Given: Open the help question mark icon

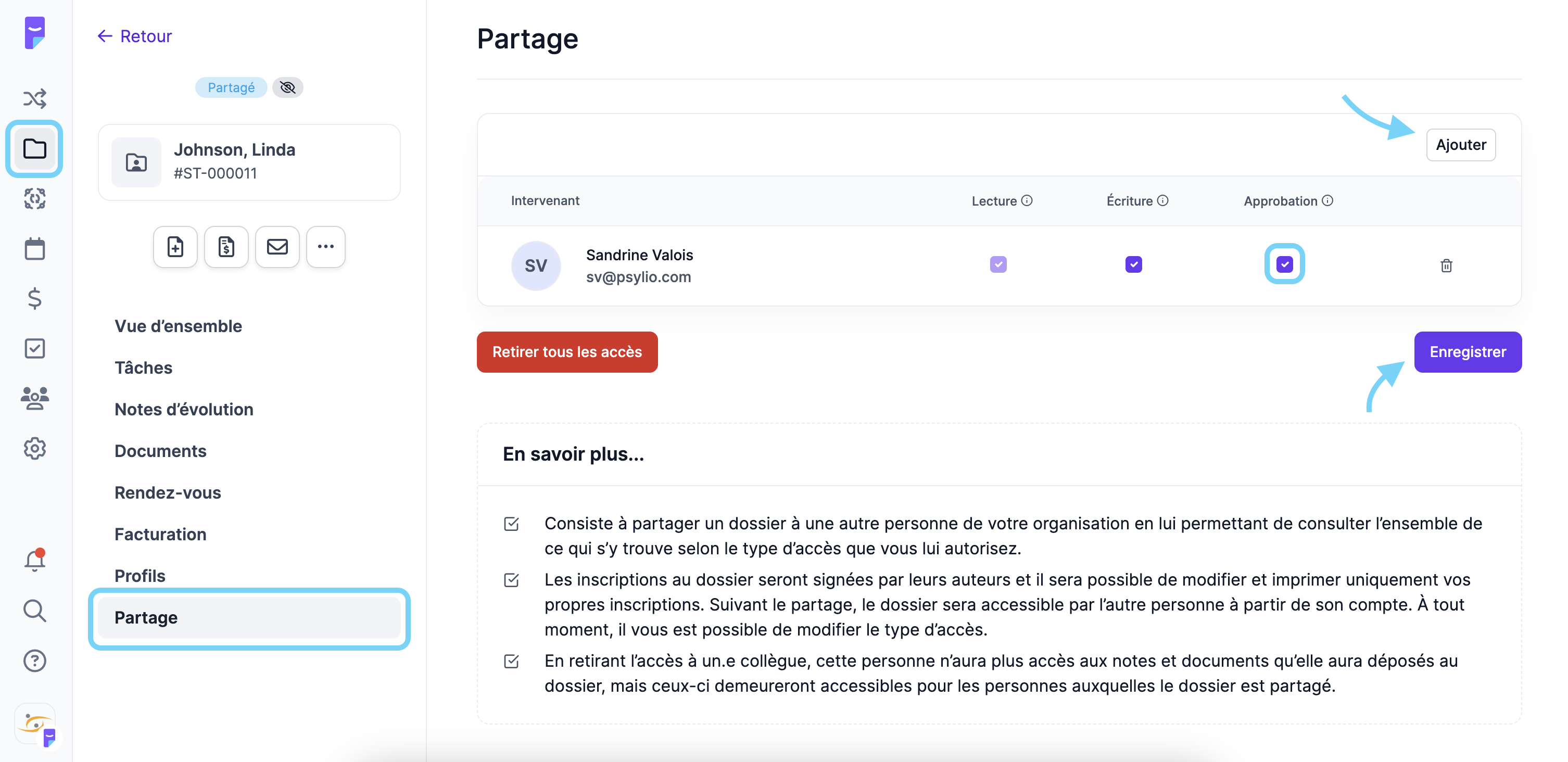Looking at the screenshot, I should point(35,661).
